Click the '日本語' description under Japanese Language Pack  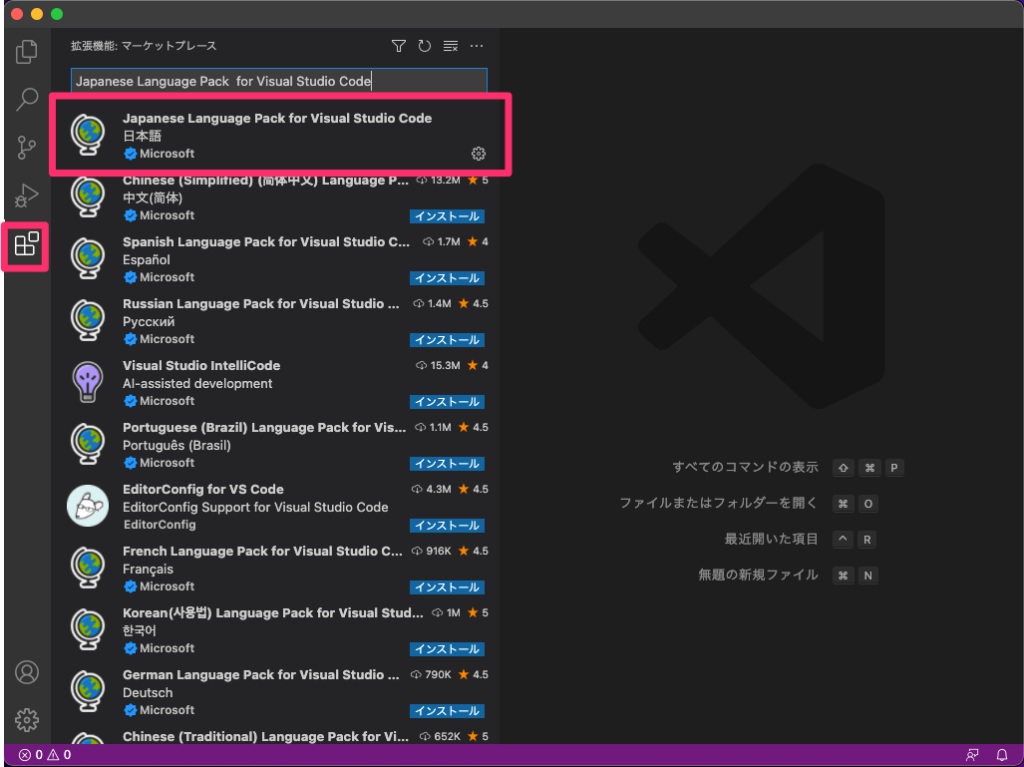[x=142, y=136]
